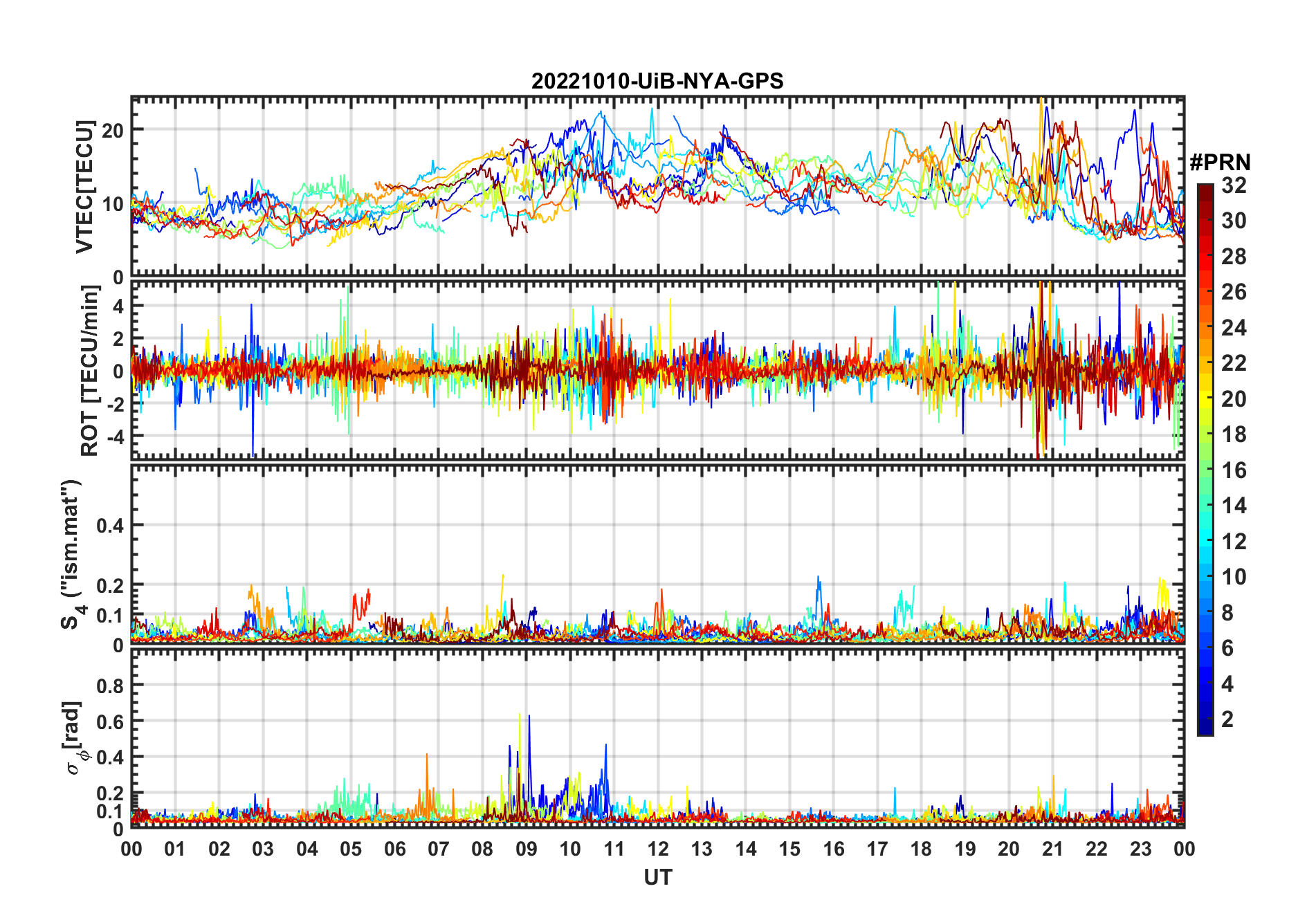Image resolution: width=1316 pixels, height=920 pixels.
Task: Click UT axis hour label 05
Action: tap(351, 849)
